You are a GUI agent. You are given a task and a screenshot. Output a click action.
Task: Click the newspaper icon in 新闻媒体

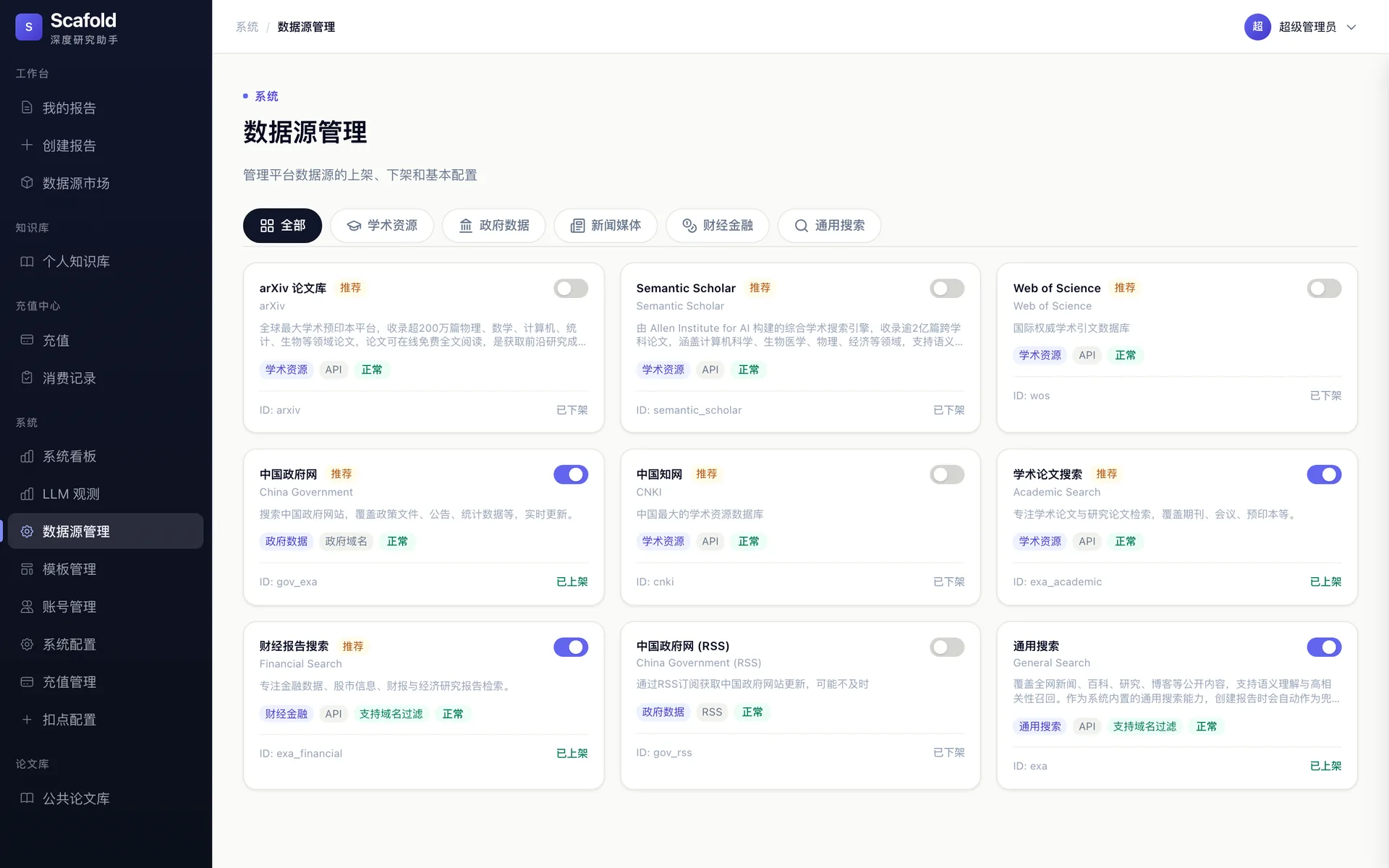[577, 226]
